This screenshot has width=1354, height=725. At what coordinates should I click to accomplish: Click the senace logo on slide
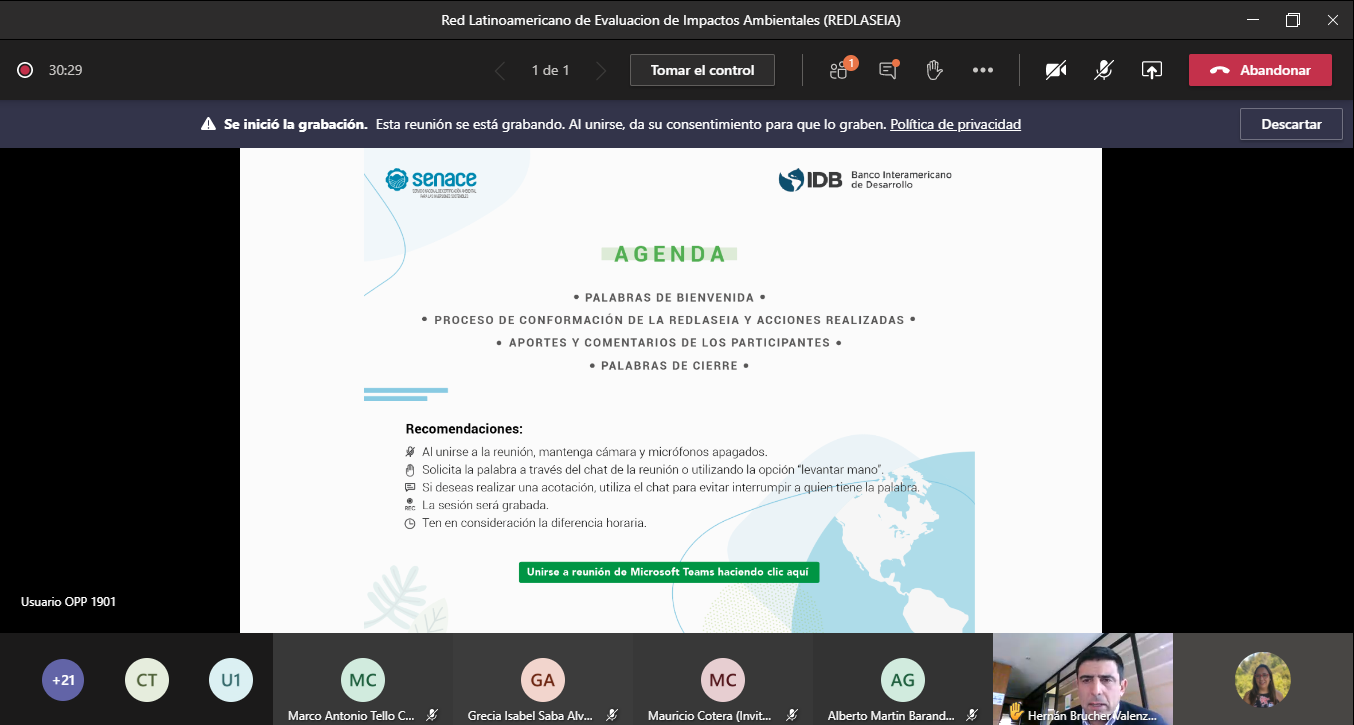coord(431,183)
